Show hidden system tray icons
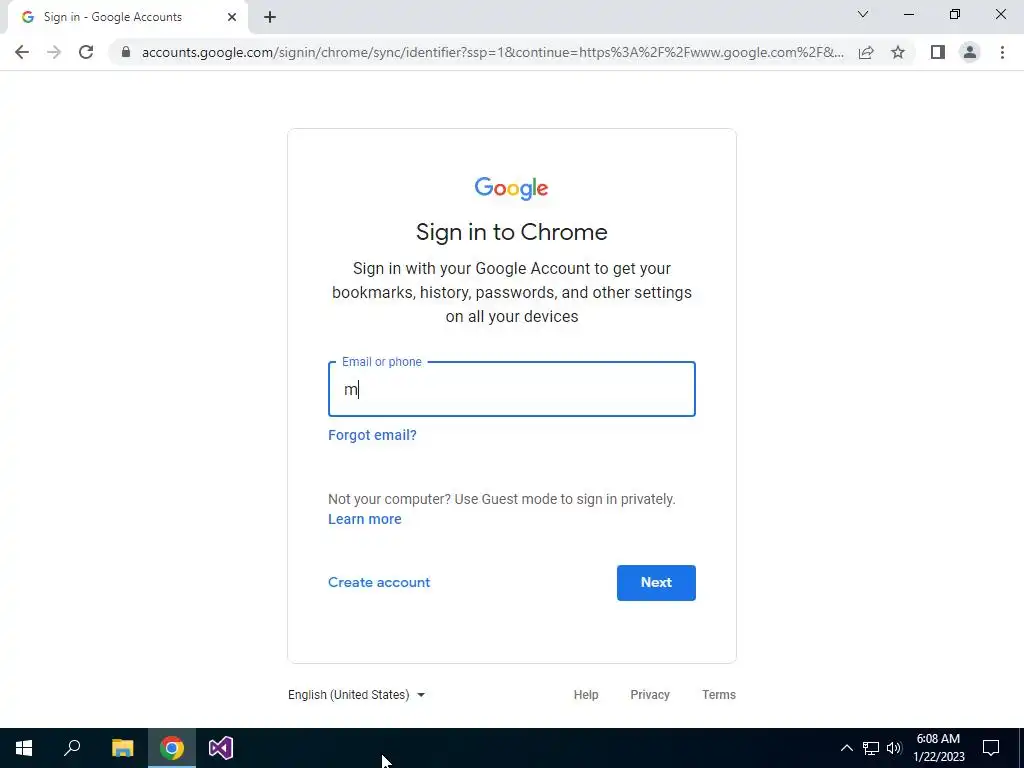The image size is (1024, 768). click(846, 748)
